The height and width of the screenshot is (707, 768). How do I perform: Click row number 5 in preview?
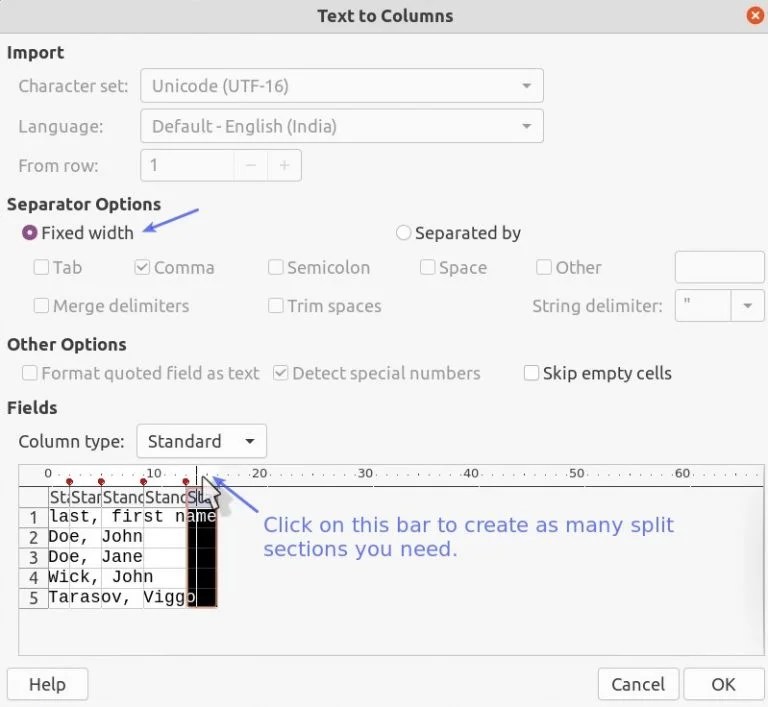[x=33, y=598]
